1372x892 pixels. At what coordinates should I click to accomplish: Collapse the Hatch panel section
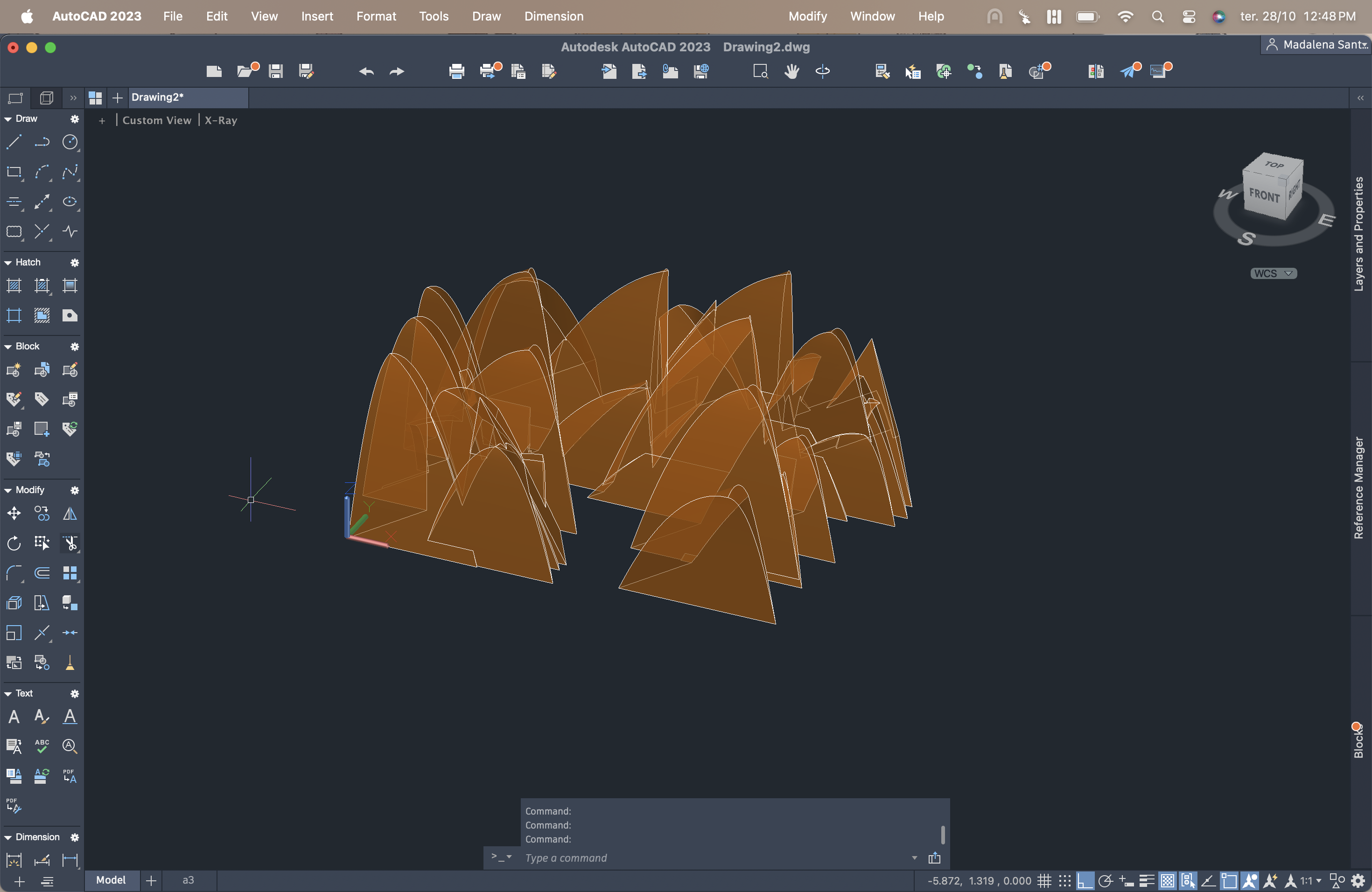coord(8,262)
